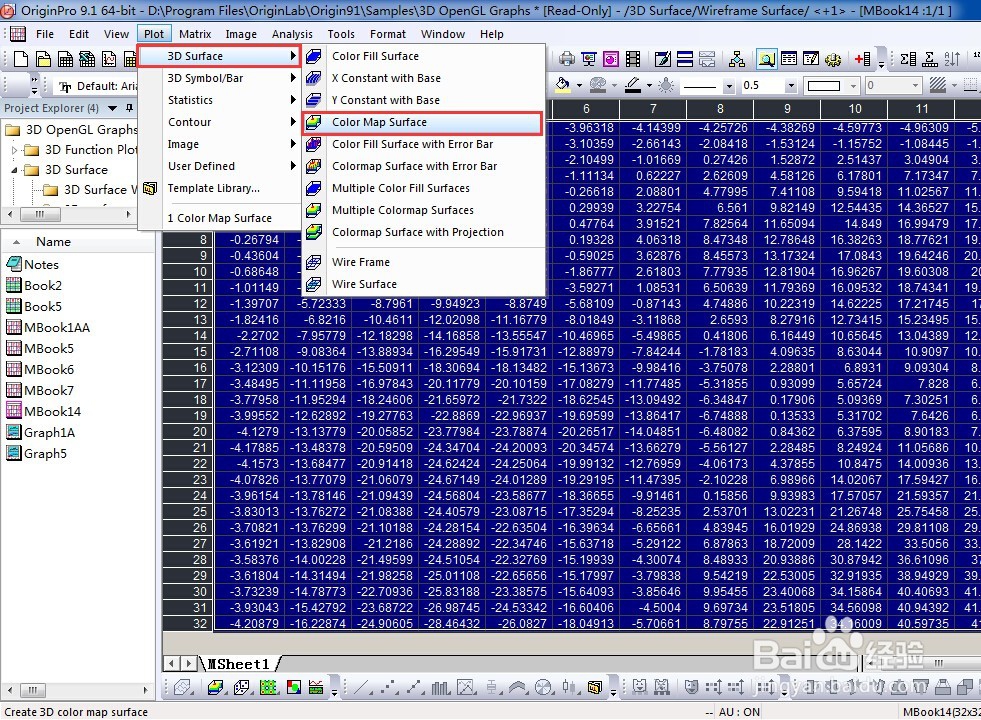Open the Project Explorer panel dropdown arrow
Image resolution: width=981 pixels, height=720 pixels.
(x=113, y=108)
